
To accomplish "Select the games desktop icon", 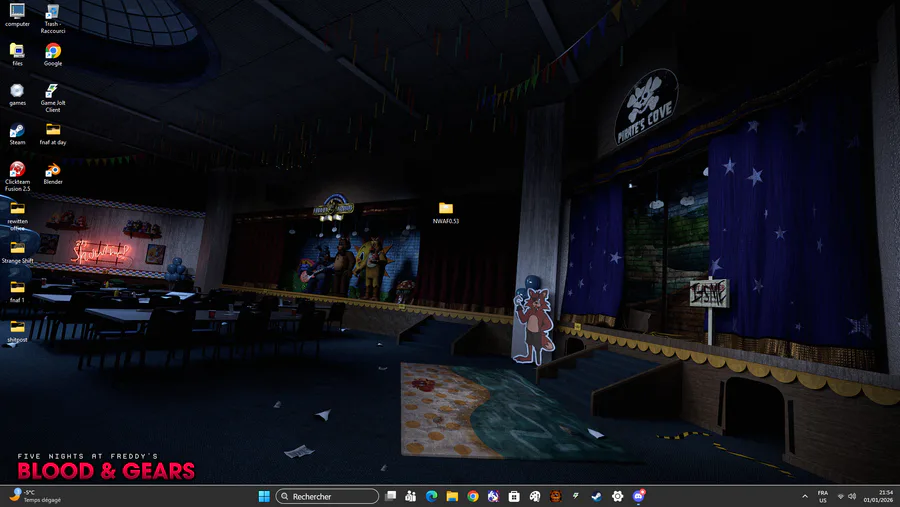I will click(x=17, y=95).
